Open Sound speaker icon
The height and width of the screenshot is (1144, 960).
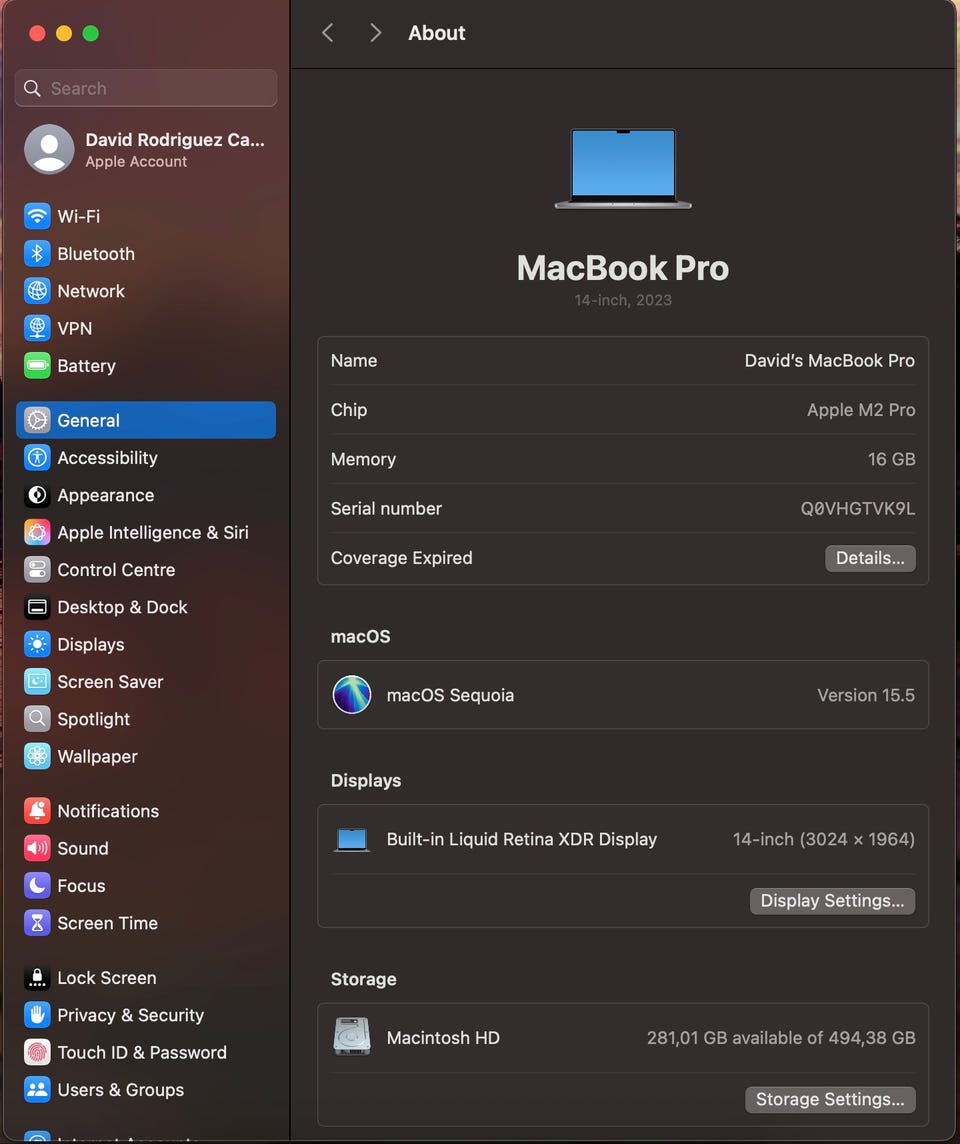pos(37,848)
